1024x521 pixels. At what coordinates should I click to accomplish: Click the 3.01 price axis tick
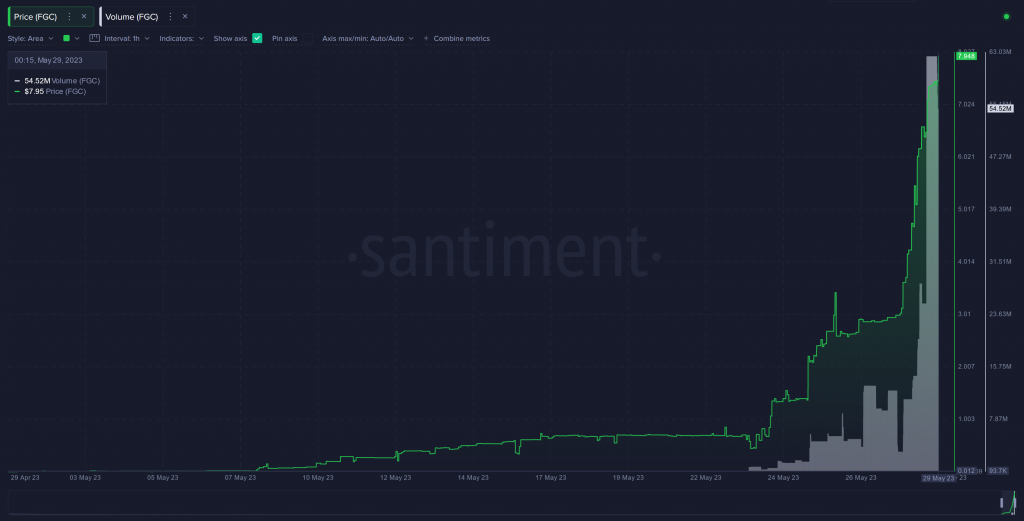964,314
